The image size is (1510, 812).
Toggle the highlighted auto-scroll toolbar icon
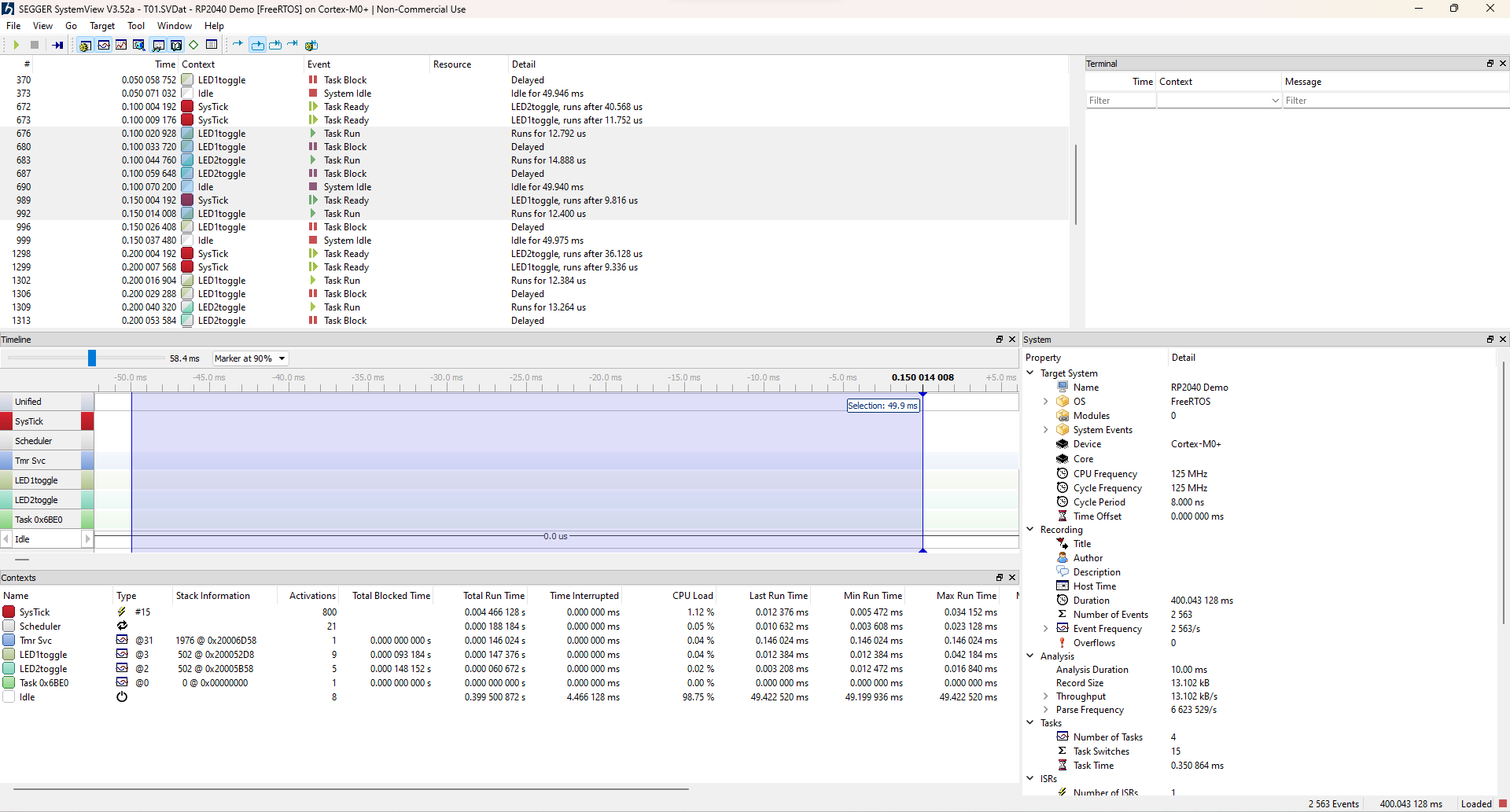pyautogui.click(x=258, y=45)
